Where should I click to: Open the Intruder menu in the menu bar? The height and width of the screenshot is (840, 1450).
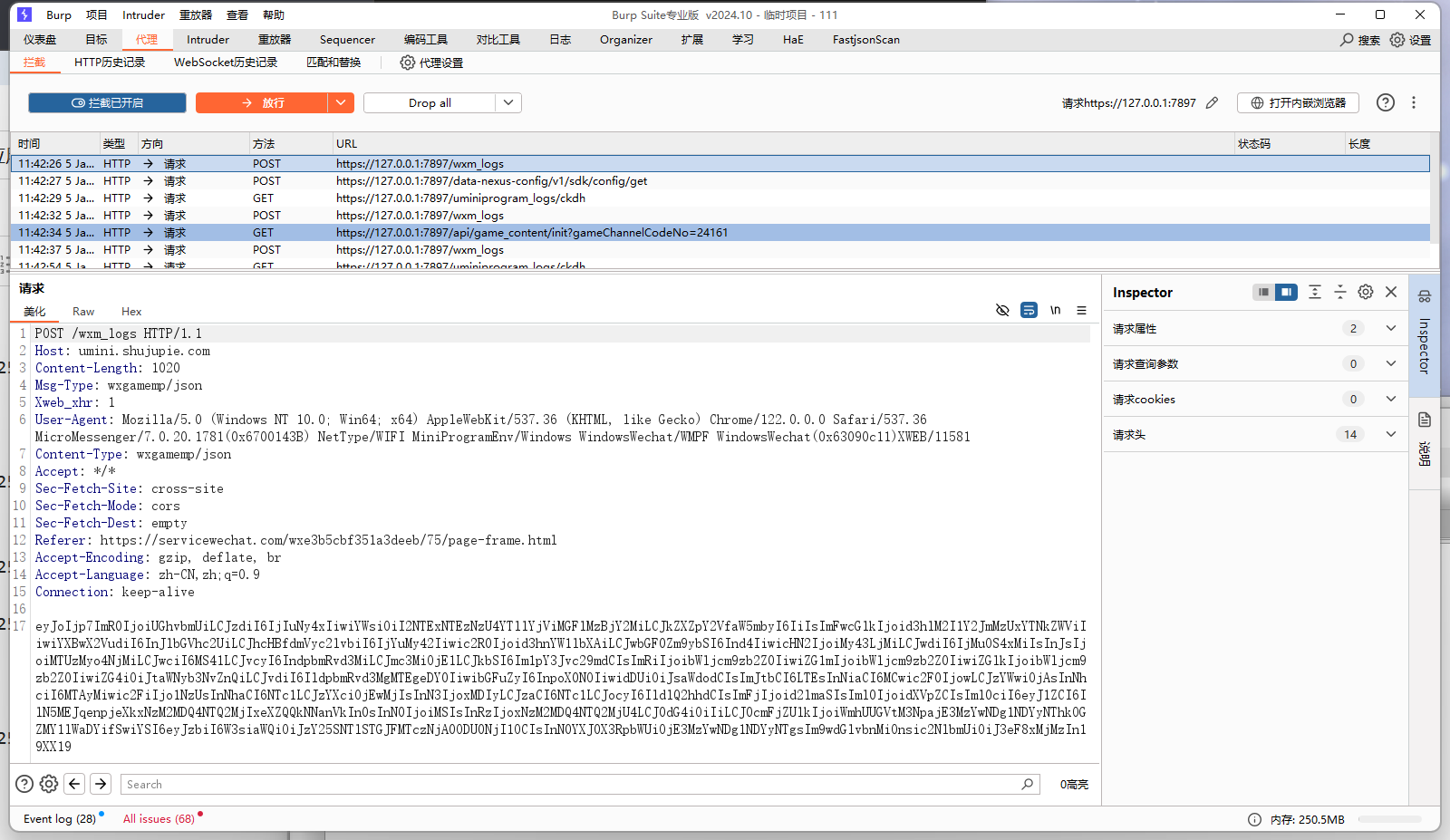(143, 14)
